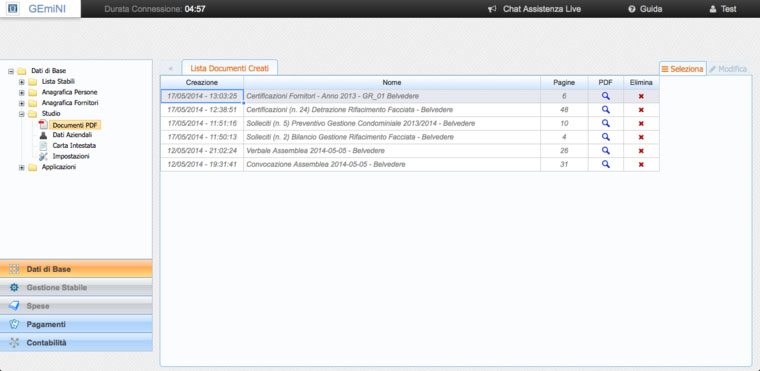The height and width of the screenshot is (371, 760).
Task: Delete Certificazioni Fornitori Anno 2013 document
Action: 641,97
